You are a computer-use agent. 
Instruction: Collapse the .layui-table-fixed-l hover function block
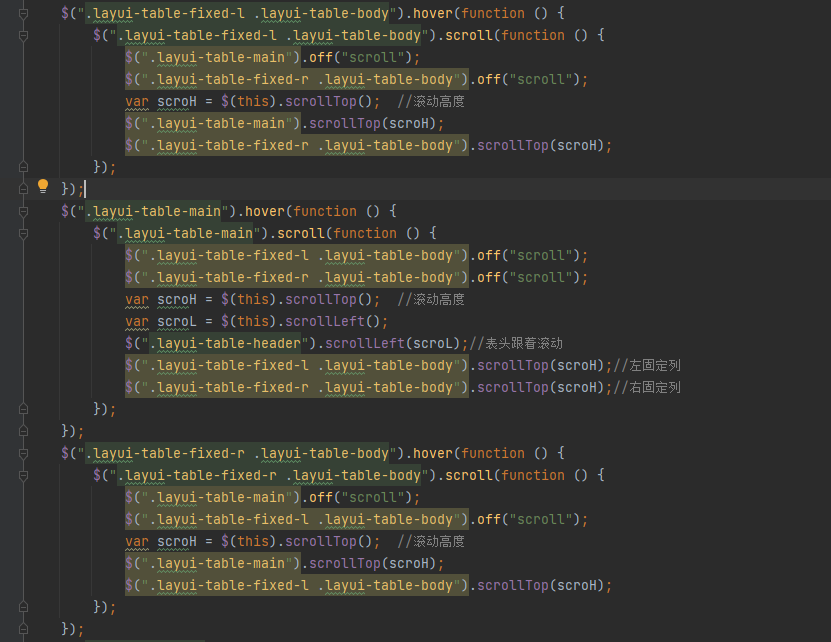pos(23,14)
